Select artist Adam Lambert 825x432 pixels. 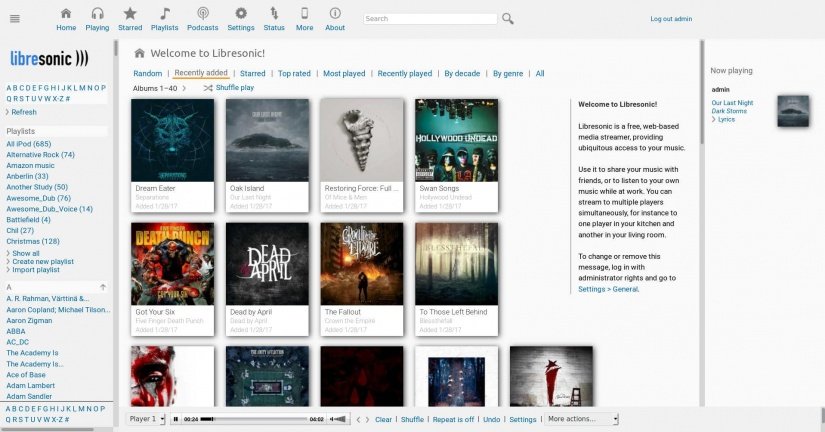pos(31,385)
